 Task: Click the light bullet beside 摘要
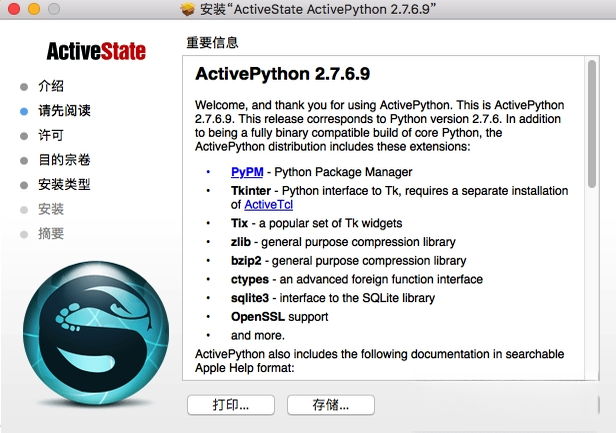coord(24,235)
